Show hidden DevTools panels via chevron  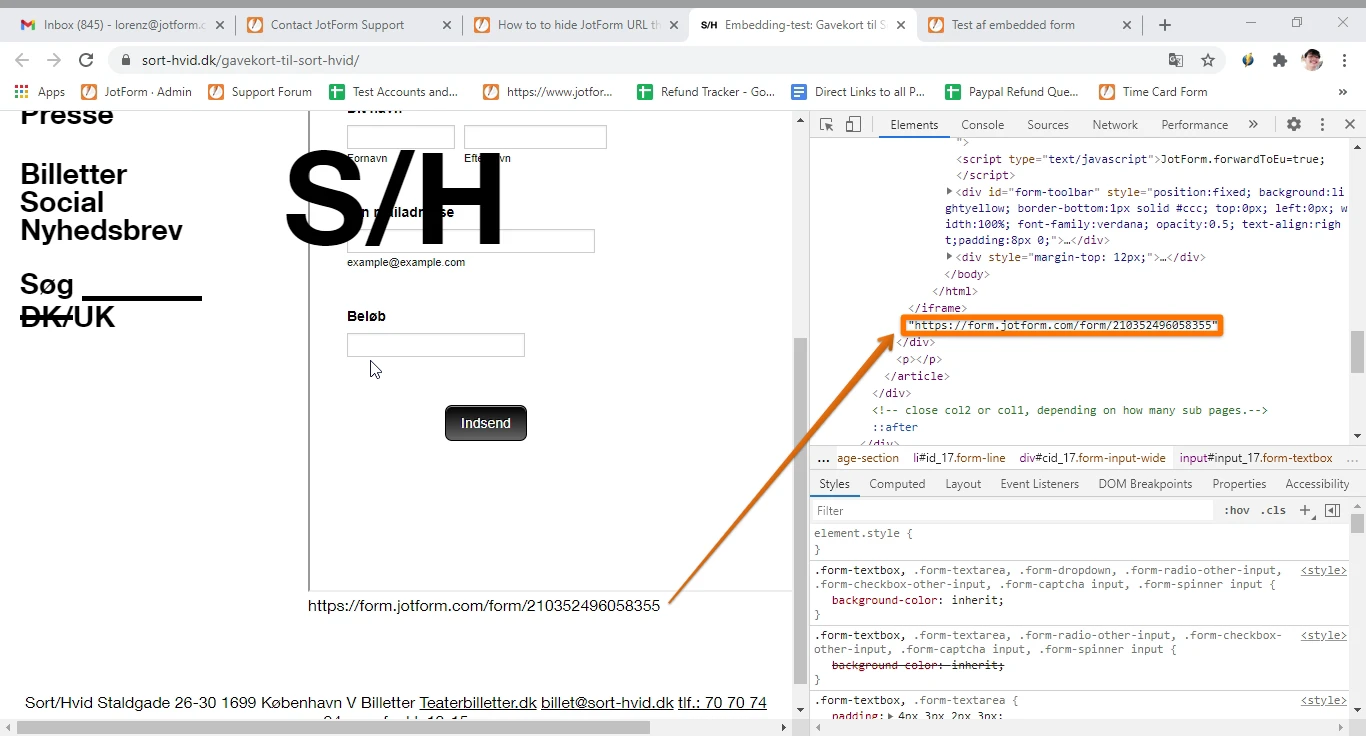tap(1253, 124)
